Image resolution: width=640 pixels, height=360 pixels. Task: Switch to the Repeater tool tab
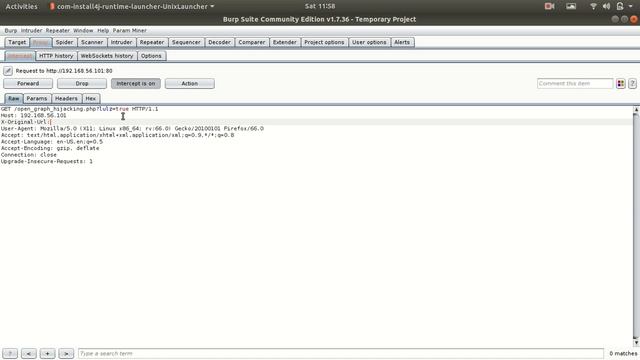(x=151, y=42)
